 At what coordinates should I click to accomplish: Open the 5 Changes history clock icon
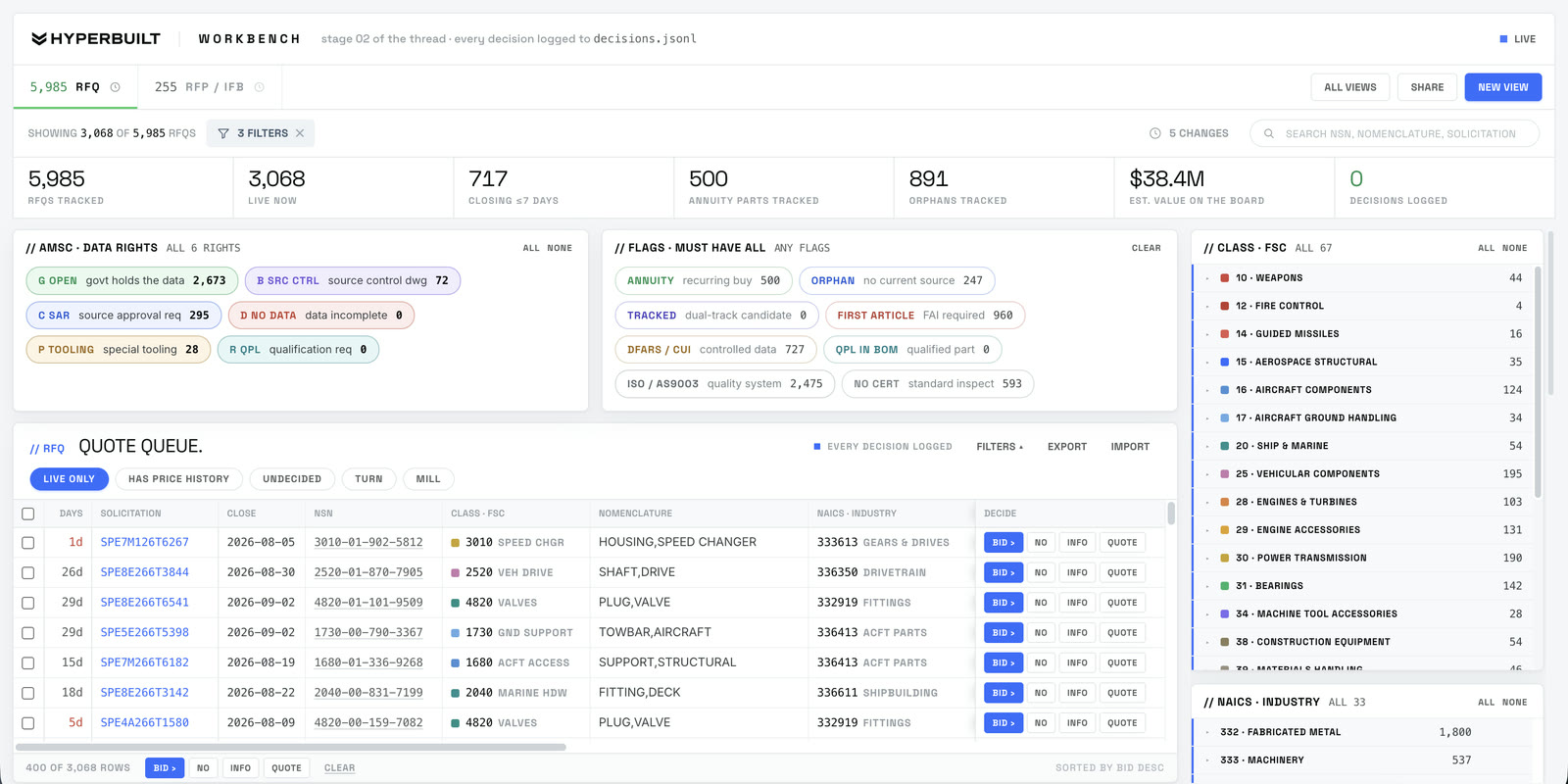point(1155,133)
